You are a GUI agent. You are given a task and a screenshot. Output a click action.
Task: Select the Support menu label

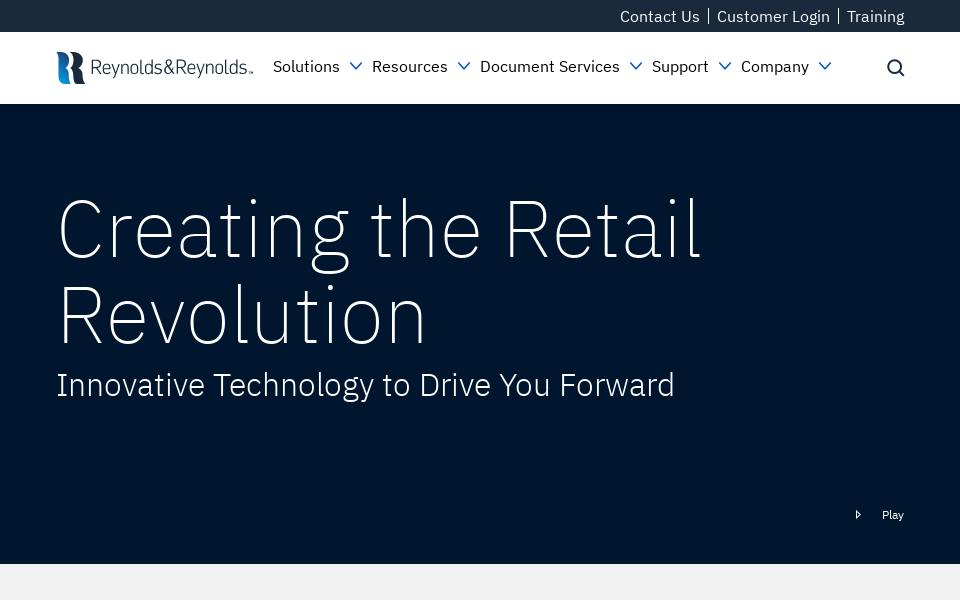pos(680,66)
